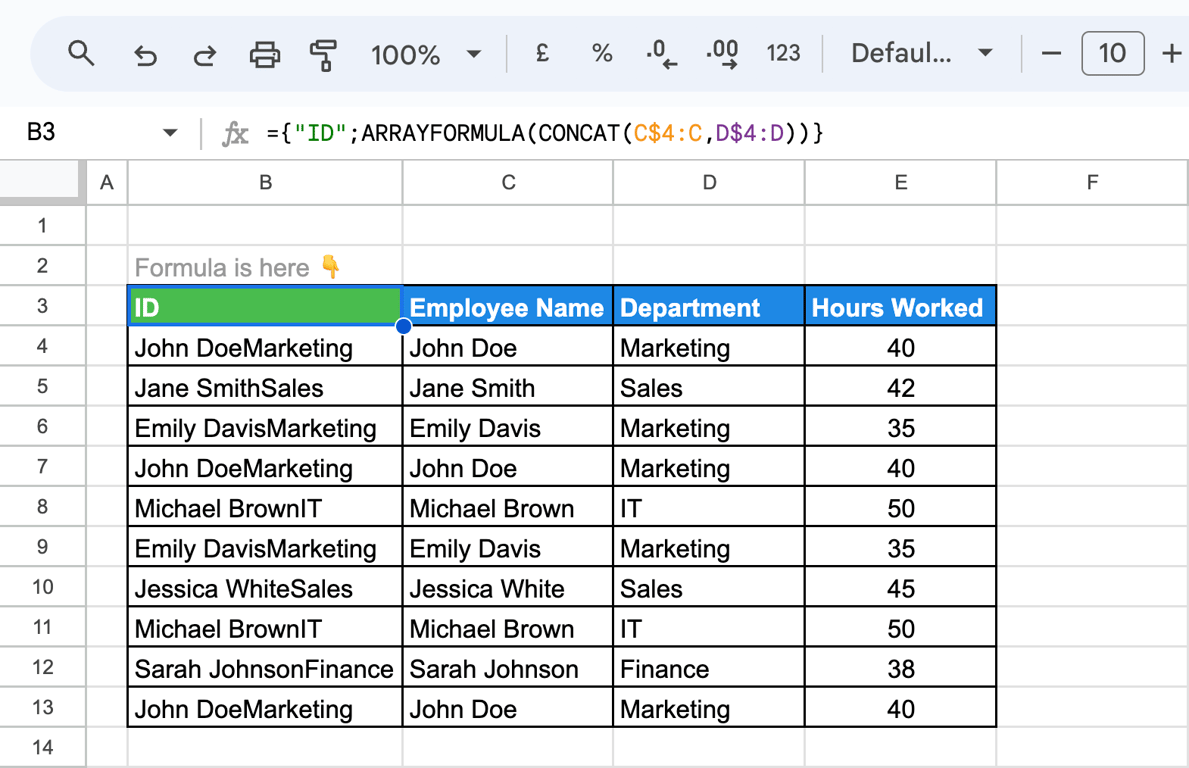This screenshot has height=768, width=1189.
Task: Click the fx function icon
Action: coord(235,133)
